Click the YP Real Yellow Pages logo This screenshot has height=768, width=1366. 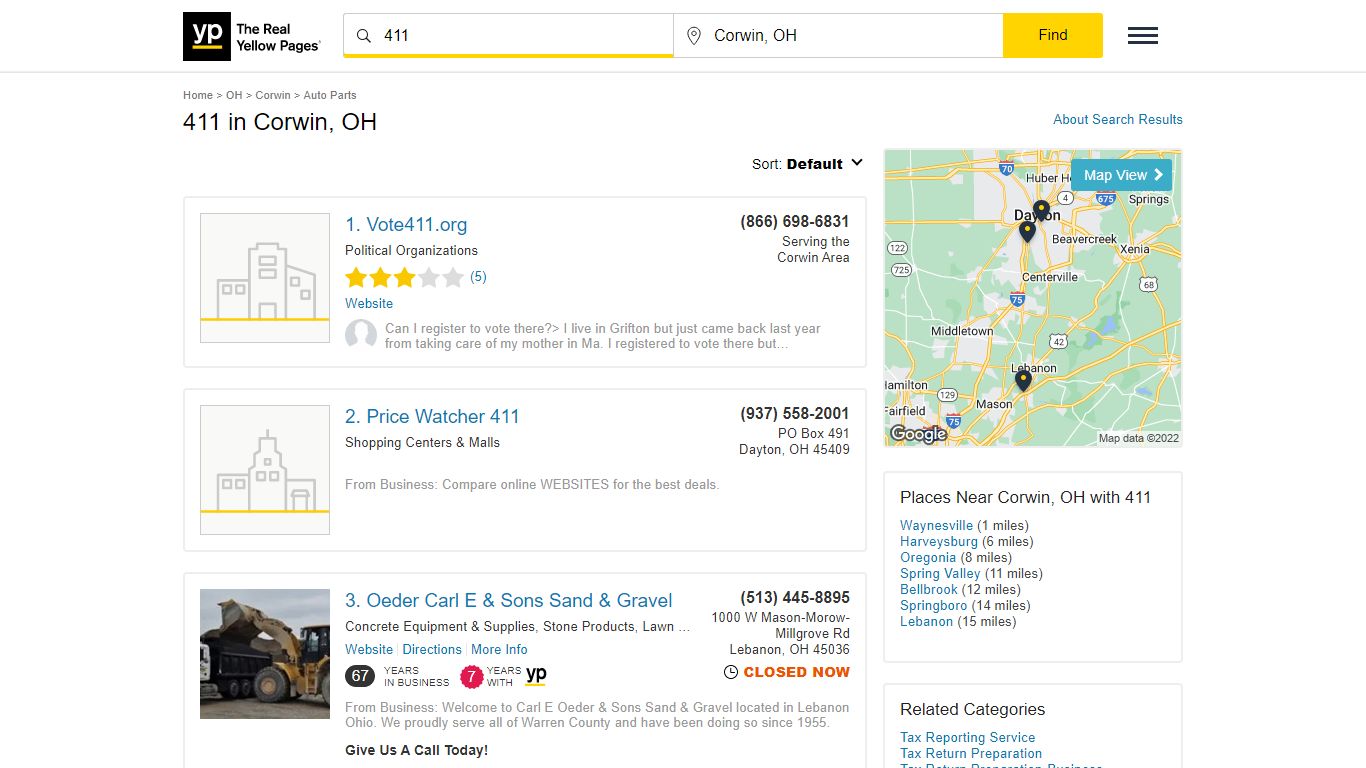(252, 36)
